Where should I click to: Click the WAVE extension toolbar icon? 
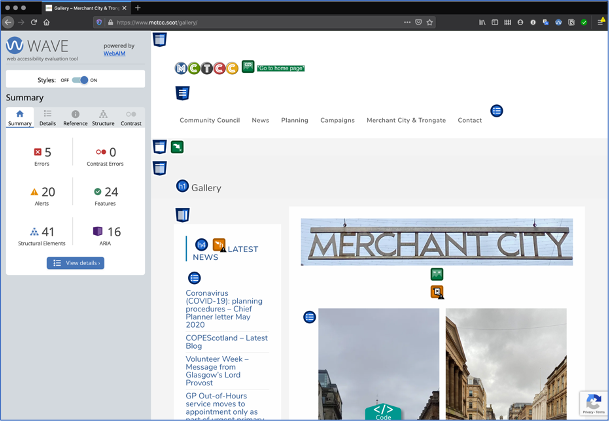point(559,23)
